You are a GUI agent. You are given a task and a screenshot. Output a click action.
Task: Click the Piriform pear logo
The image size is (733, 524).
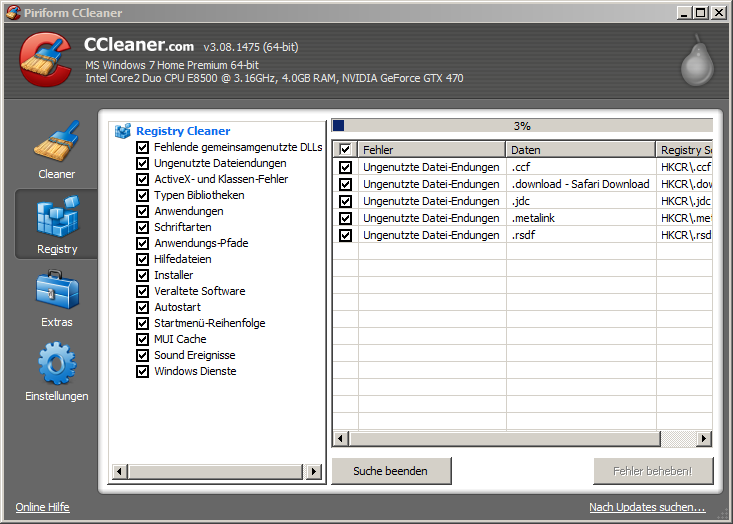coord(697,60)
